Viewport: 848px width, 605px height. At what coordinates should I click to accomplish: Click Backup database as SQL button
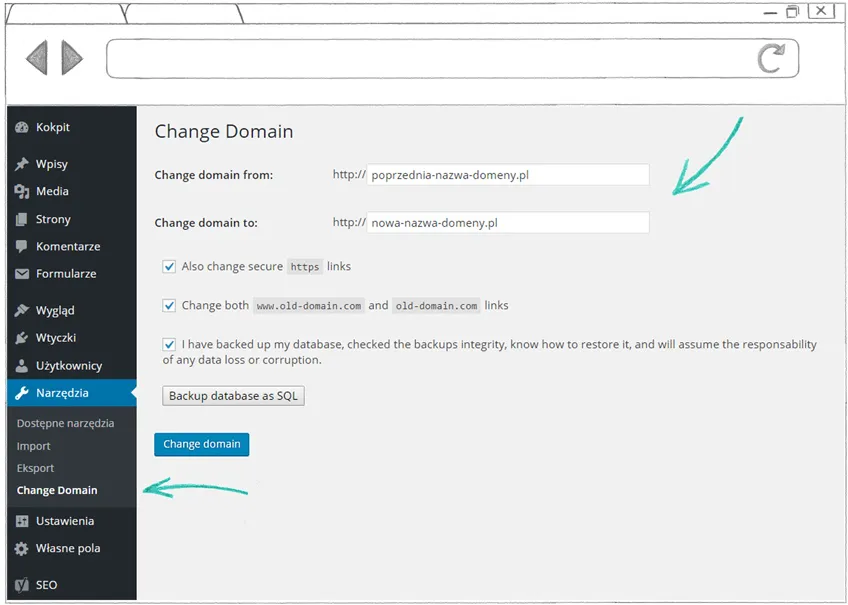click(233, 396)
